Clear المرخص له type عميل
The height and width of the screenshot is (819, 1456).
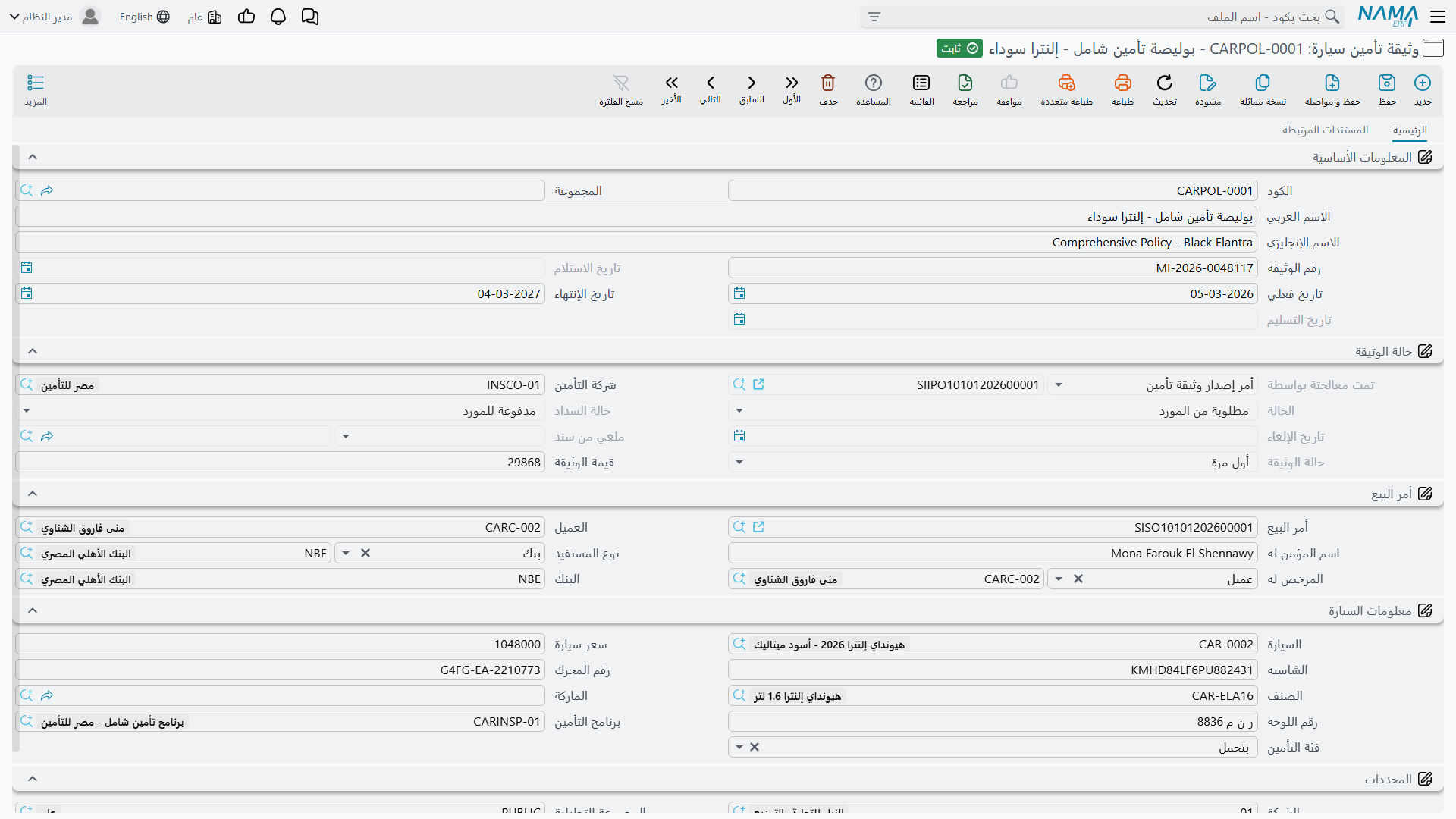tap(1078, 579)
